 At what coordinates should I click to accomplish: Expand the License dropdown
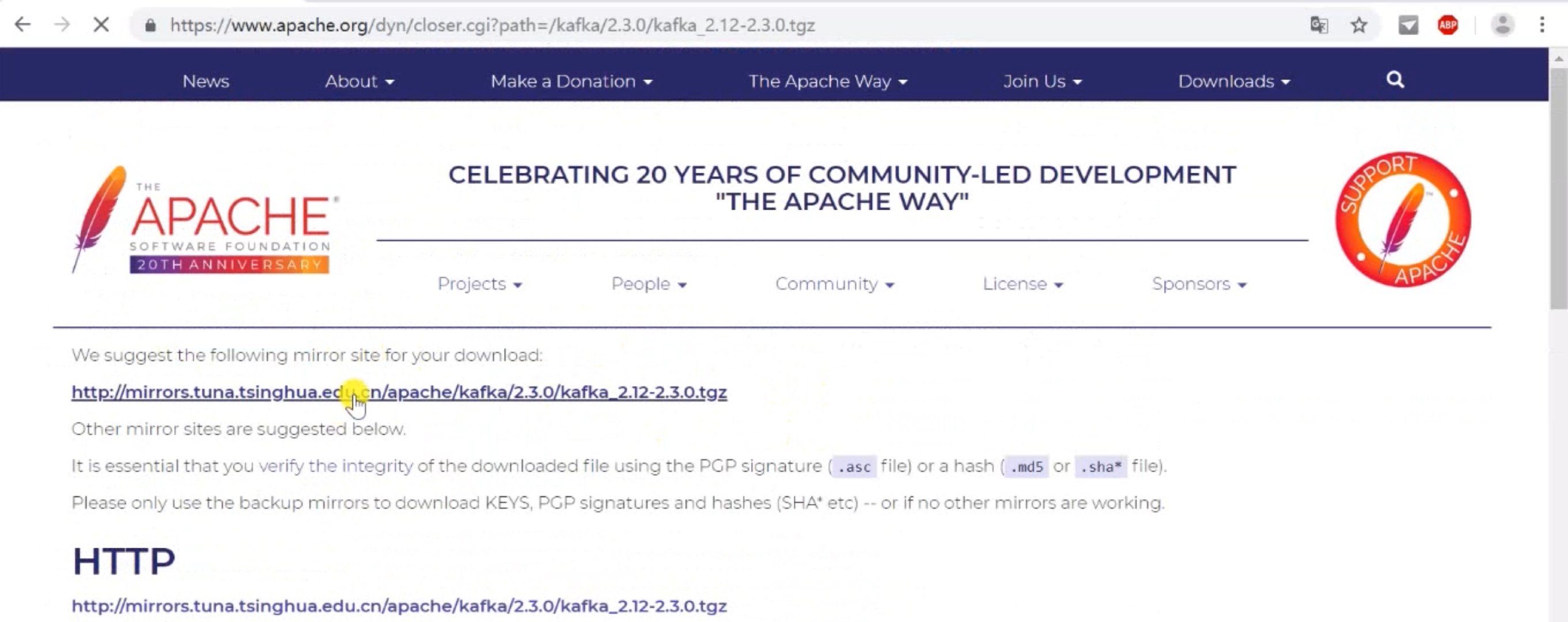[x=1022, y=283]
